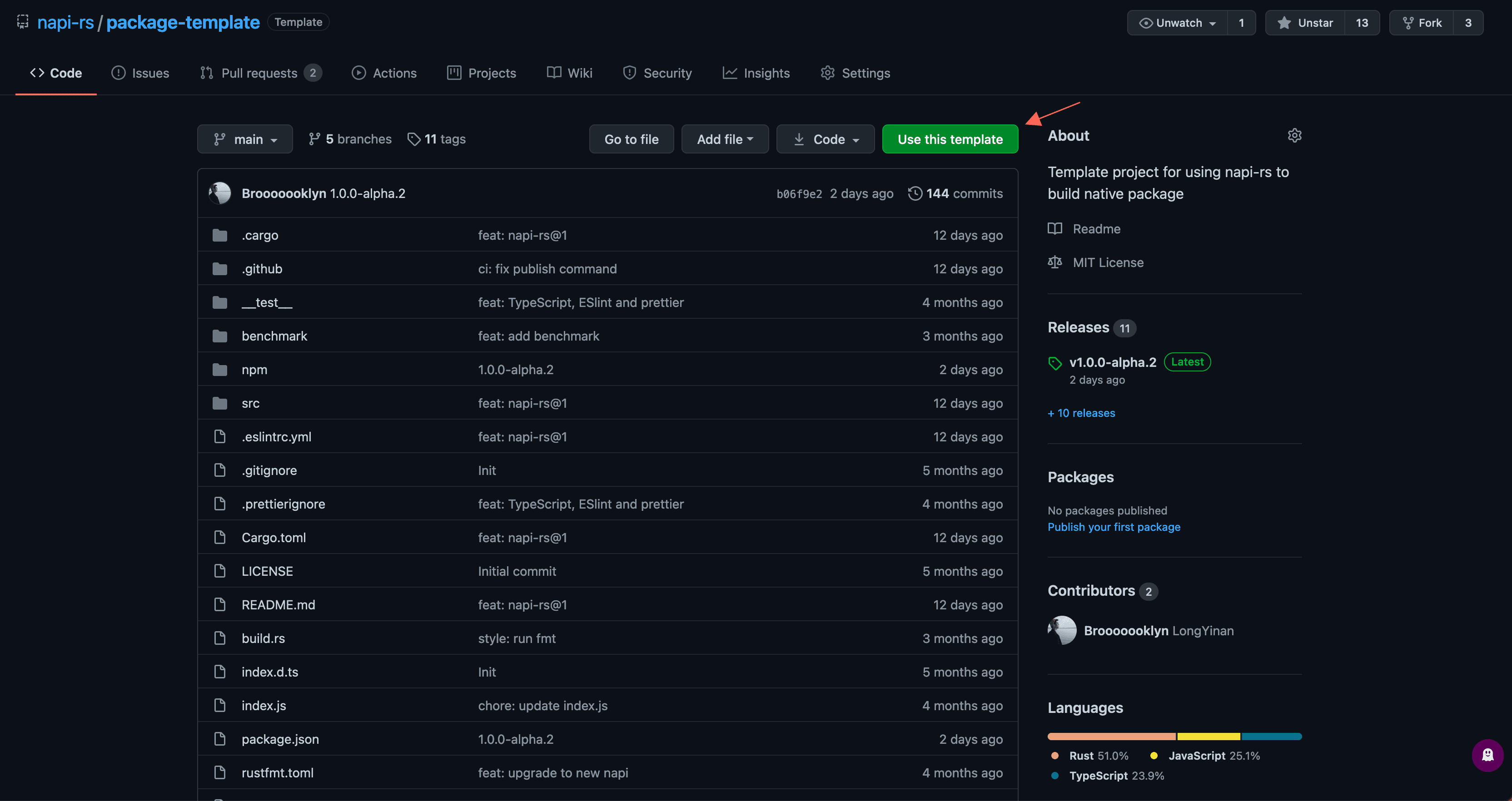Click the v1.0.0-alpha.2 release tag icon
This screenshot has height=801, width=1512.
coord(1055,363)
